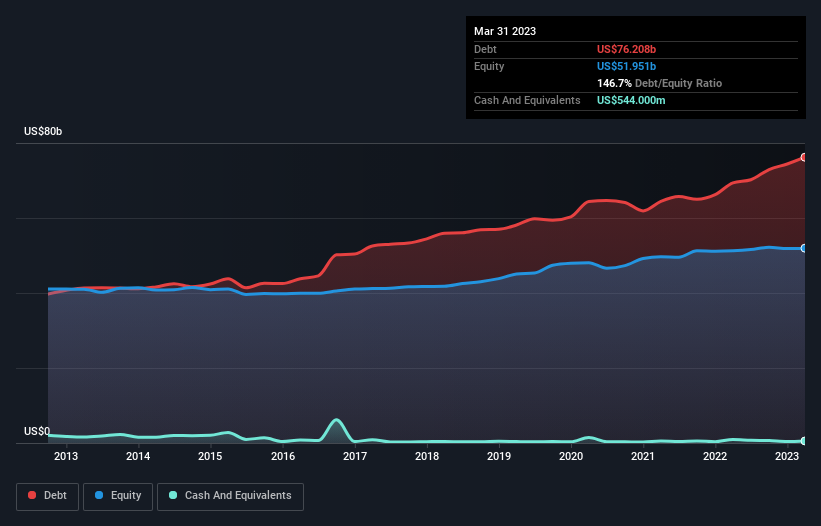Select the 2013 x-axis label
821x526 pixels.
click(x=66, y=456)
